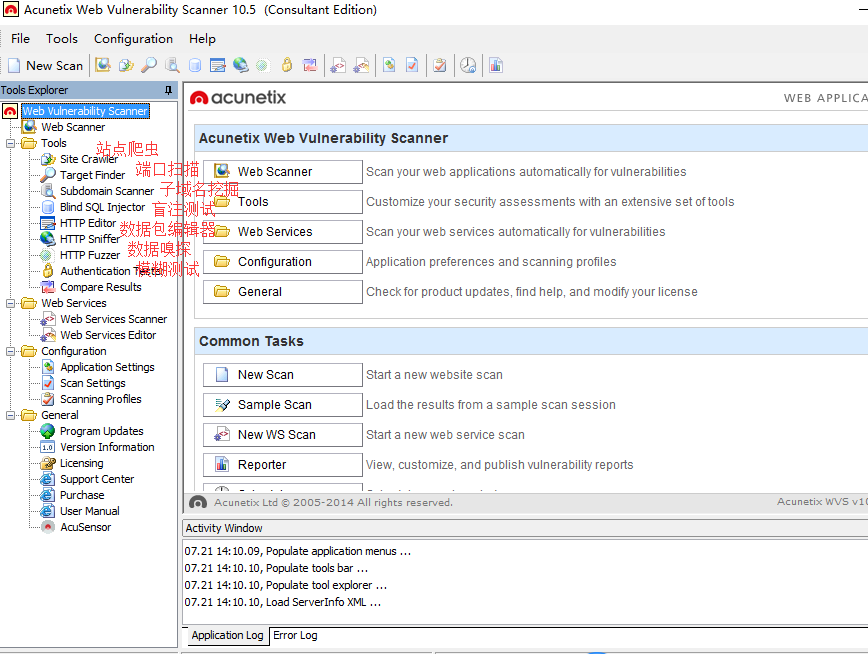The width and height of the screenshot is (868, 654).
Task: Select Subdomain Scanner in the tree
Action: pyautogui.click(x=107, y=192)
